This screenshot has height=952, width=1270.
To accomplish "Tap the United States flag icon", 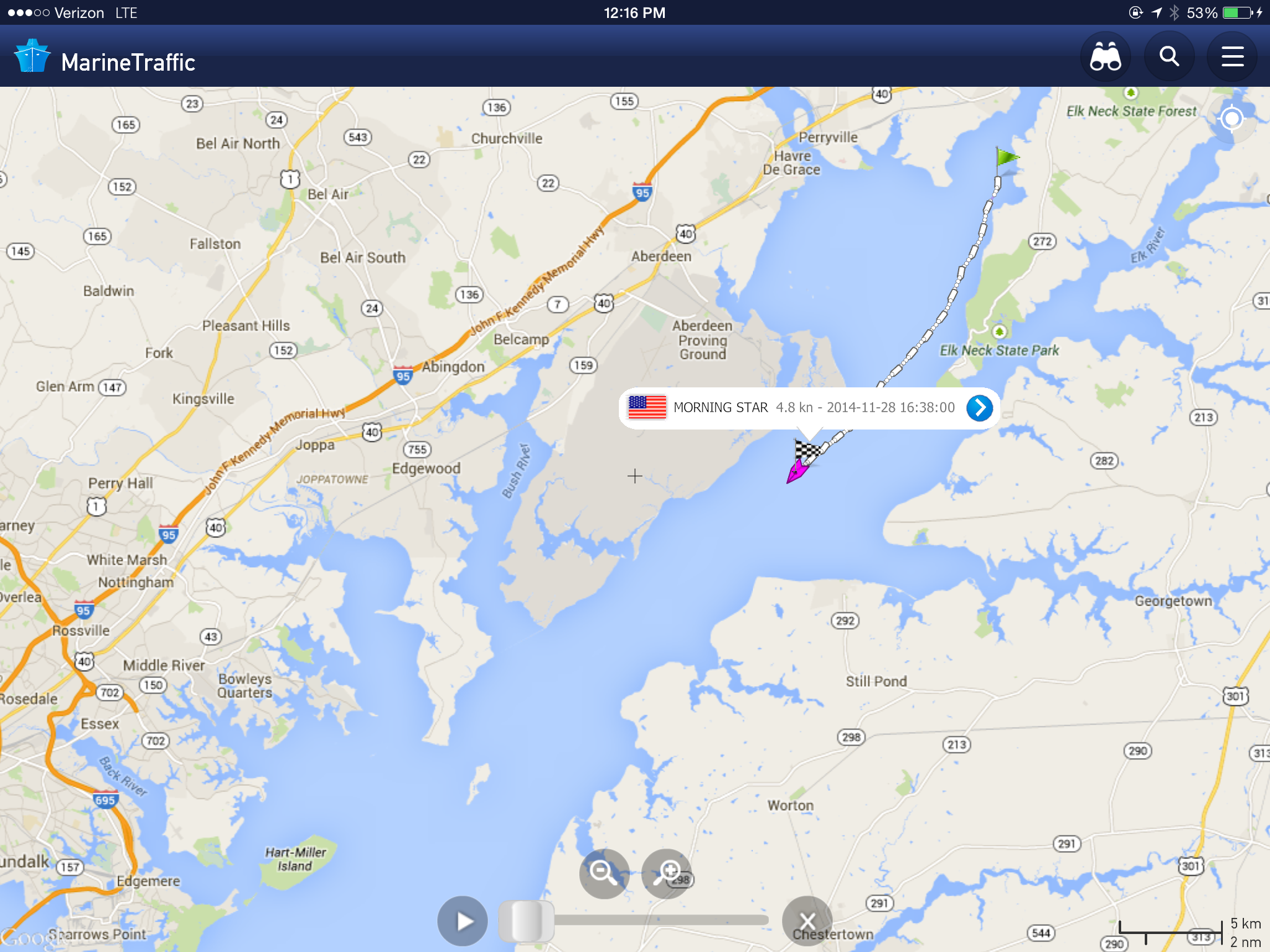I will coord(647,408).
